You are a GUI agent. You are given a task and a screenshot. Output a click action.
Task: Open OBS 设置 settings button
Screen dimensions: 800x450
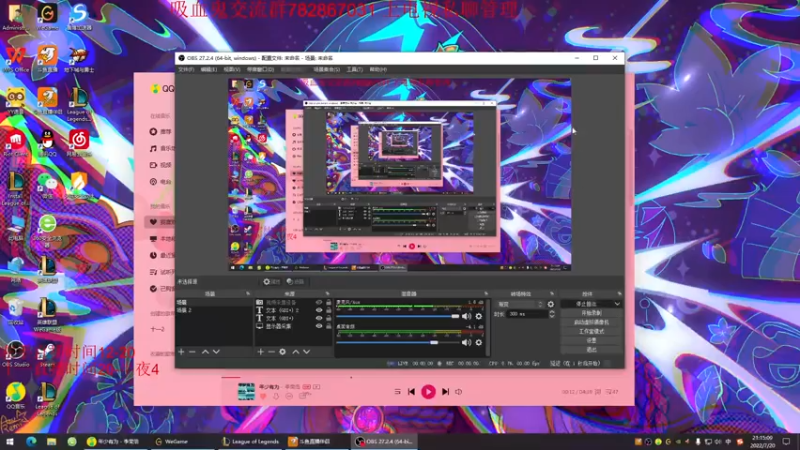click(x=591, y=340)
